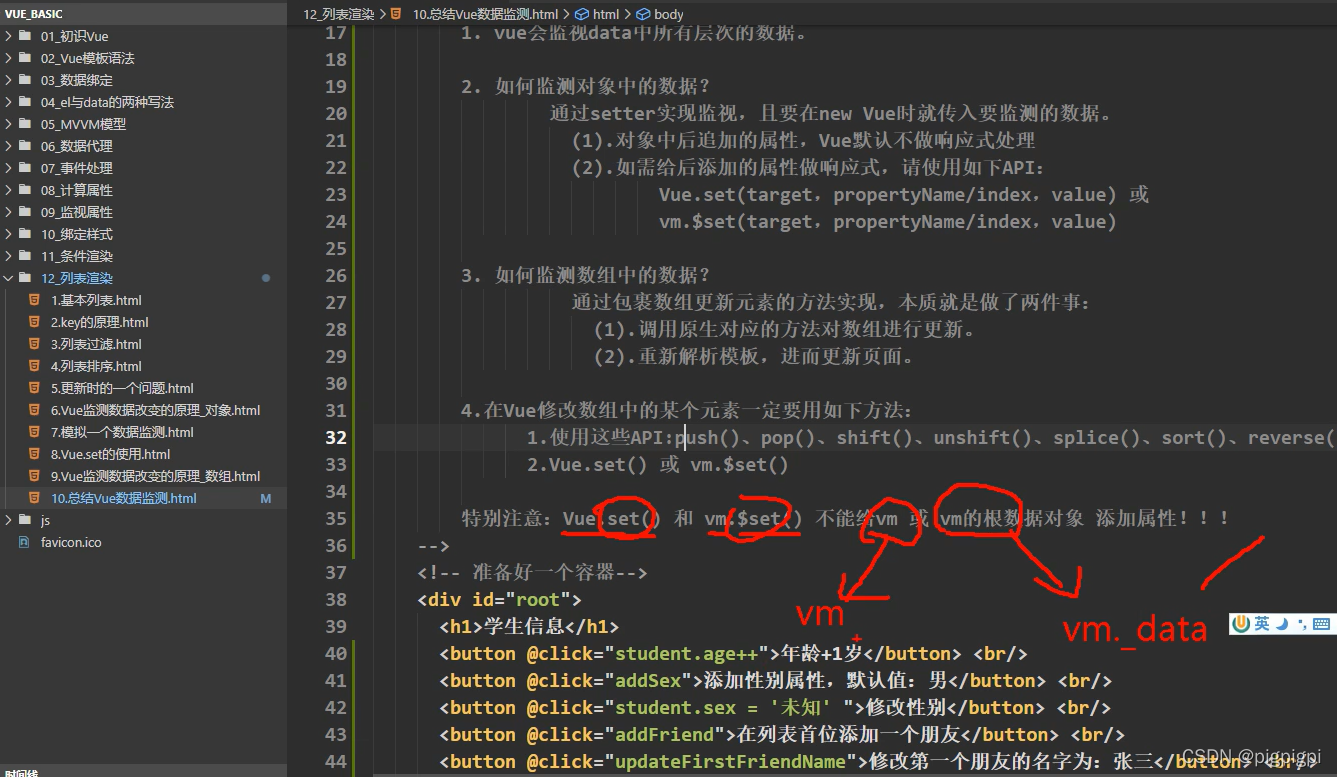Screen dimensions: 1337x777
Task: Click '2. 如何监测对象中的数据?' on line 19
Action: pos(586,86)
